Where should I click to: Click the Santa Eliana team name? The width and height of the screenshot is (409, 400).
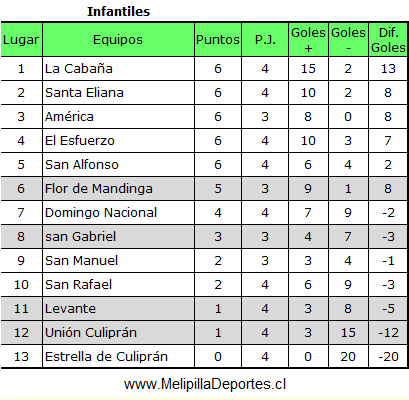click(x=84, y=93)
